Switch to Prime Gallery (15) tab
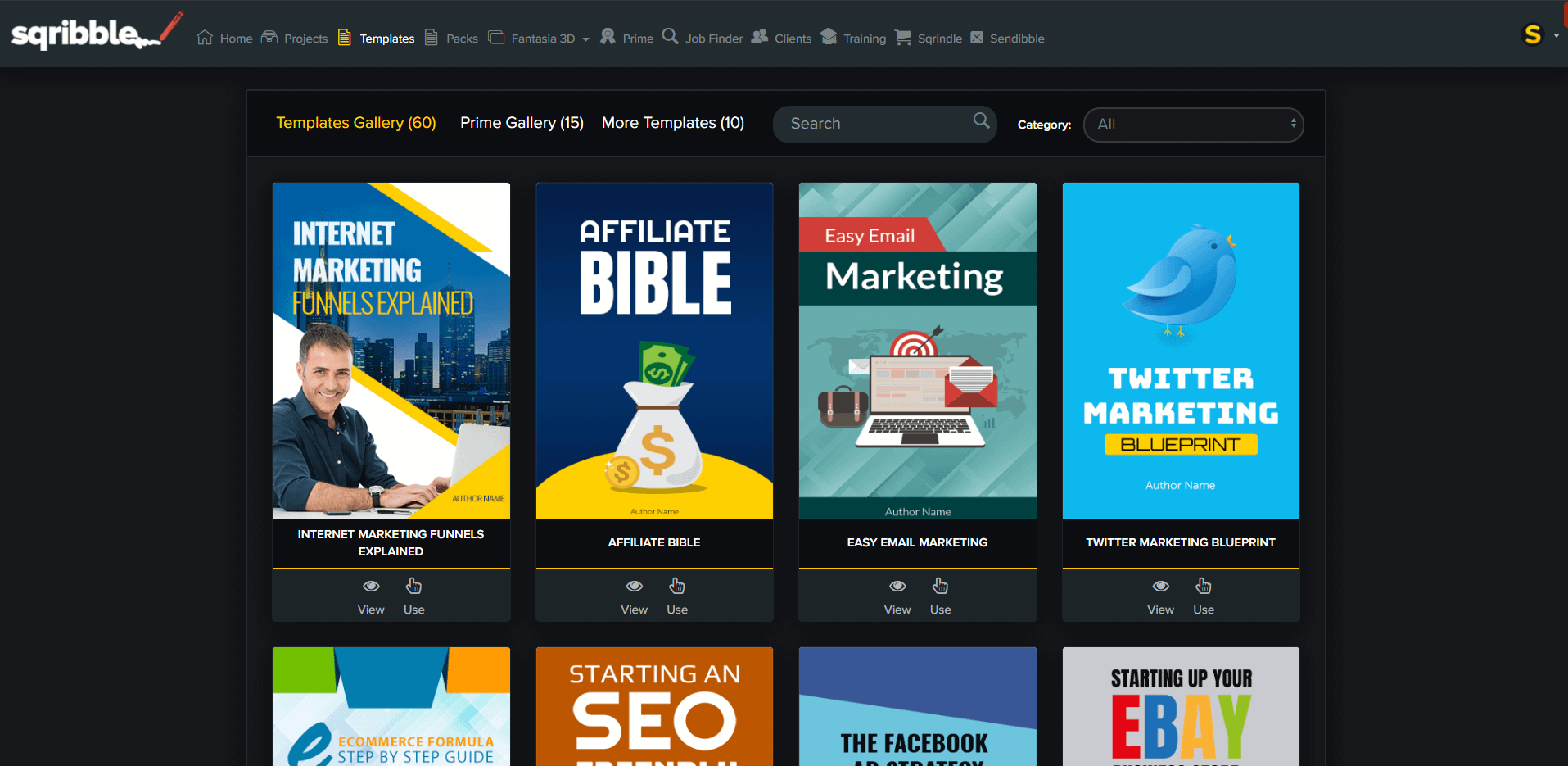The width and height of the screenshot is (1568, 766). click(x=522, y=123)
